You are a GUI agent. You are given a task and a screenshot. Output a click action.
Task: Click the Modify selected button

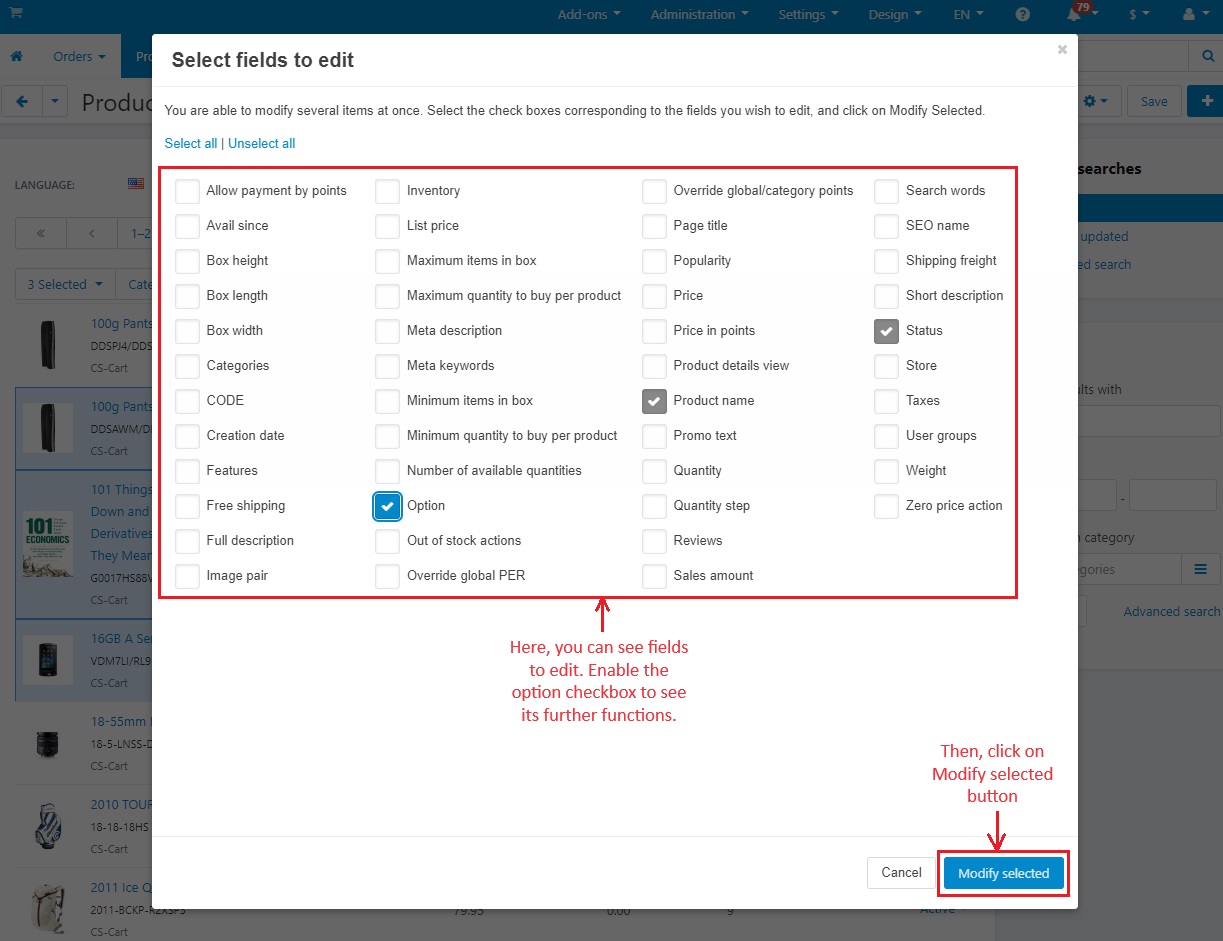(1004, 873)
